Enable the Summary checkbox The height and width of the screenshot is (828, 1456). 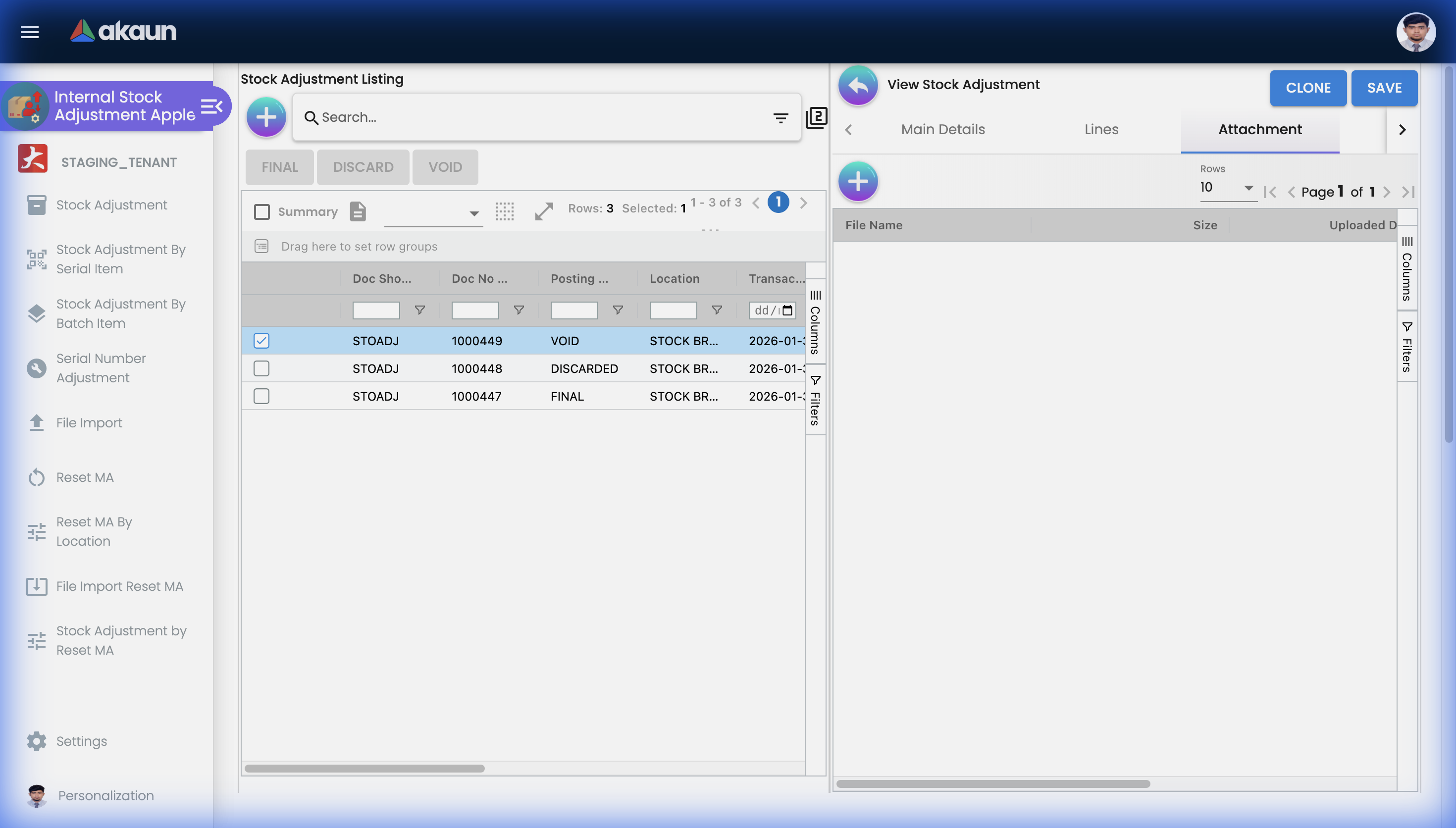pos(262,212)
